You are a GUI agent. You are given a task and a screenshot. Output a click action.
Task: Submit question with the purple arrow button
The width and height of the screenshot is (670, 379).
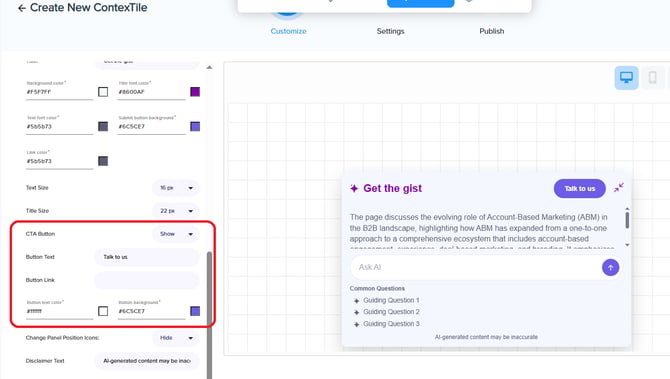611,267
